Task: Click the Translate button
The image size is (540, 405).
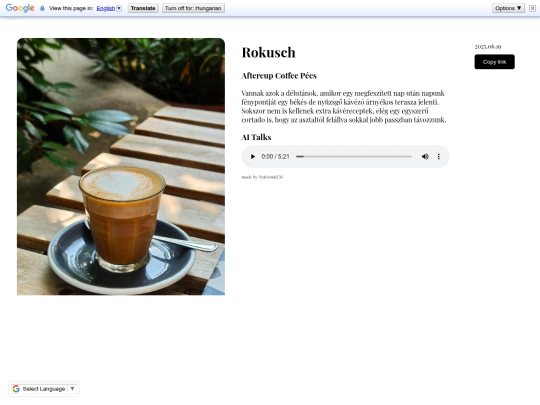Action: (143, 8)
